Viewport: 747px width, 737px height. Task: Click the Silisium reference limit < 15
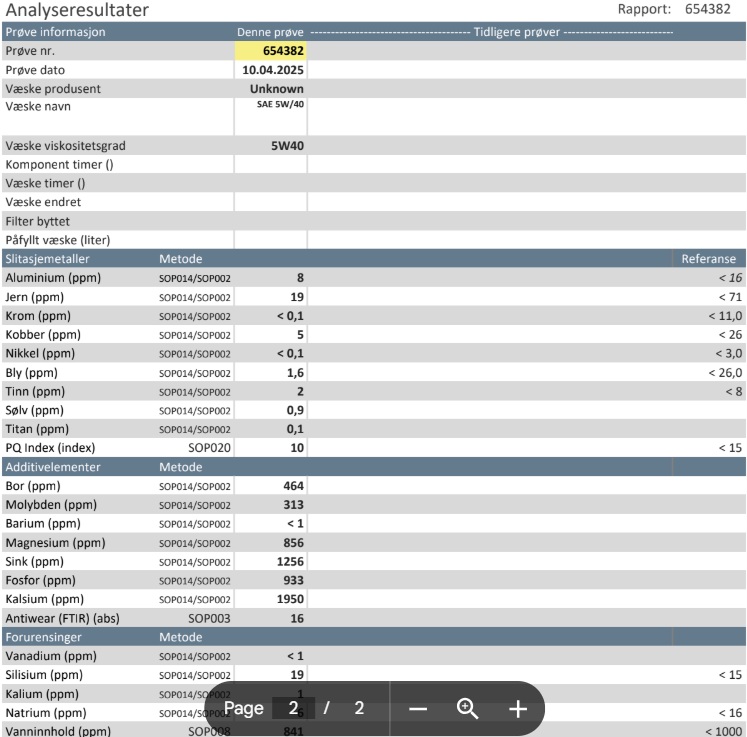tap(728, 675)
